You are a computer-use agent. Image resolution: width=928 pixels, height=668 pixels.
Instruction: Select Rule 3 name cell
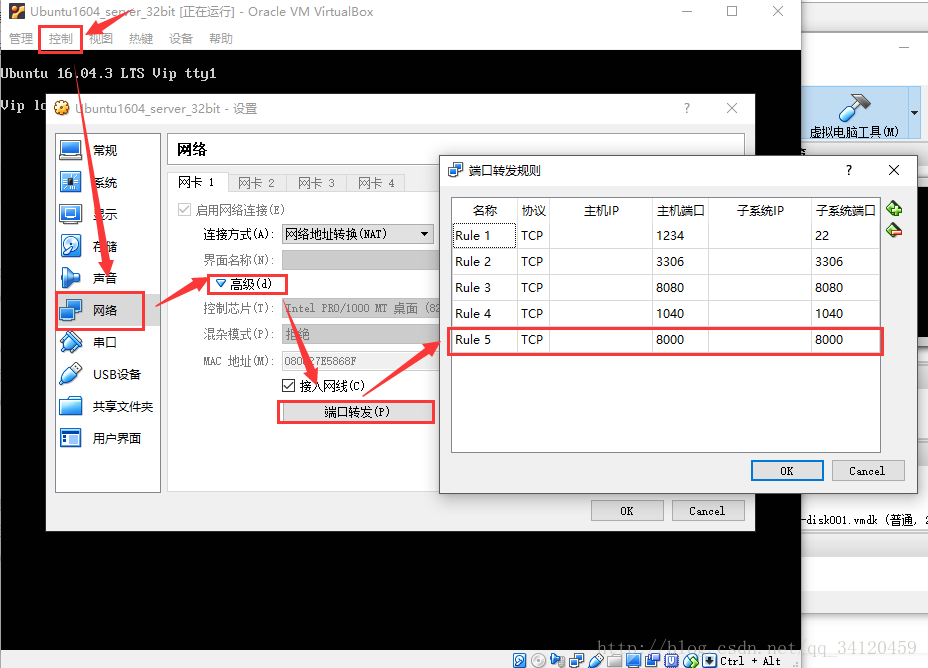484,288
